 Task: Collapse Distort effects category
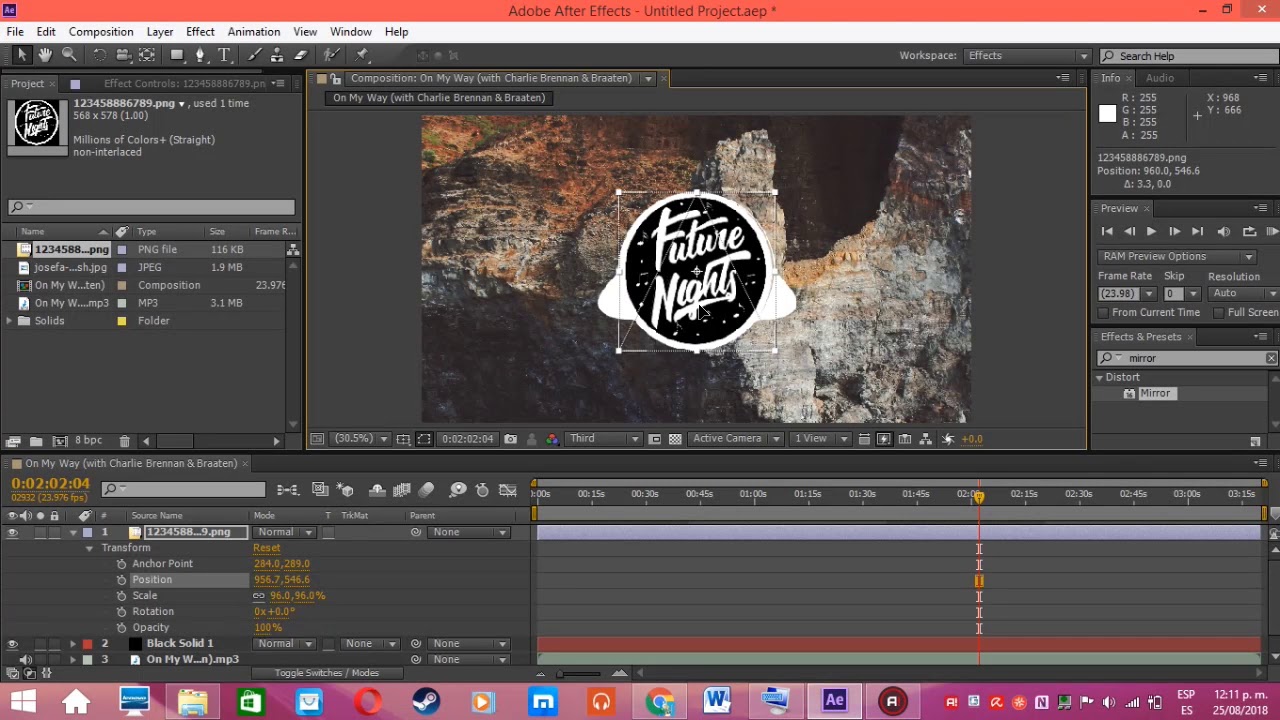(x=1099, y=377)
